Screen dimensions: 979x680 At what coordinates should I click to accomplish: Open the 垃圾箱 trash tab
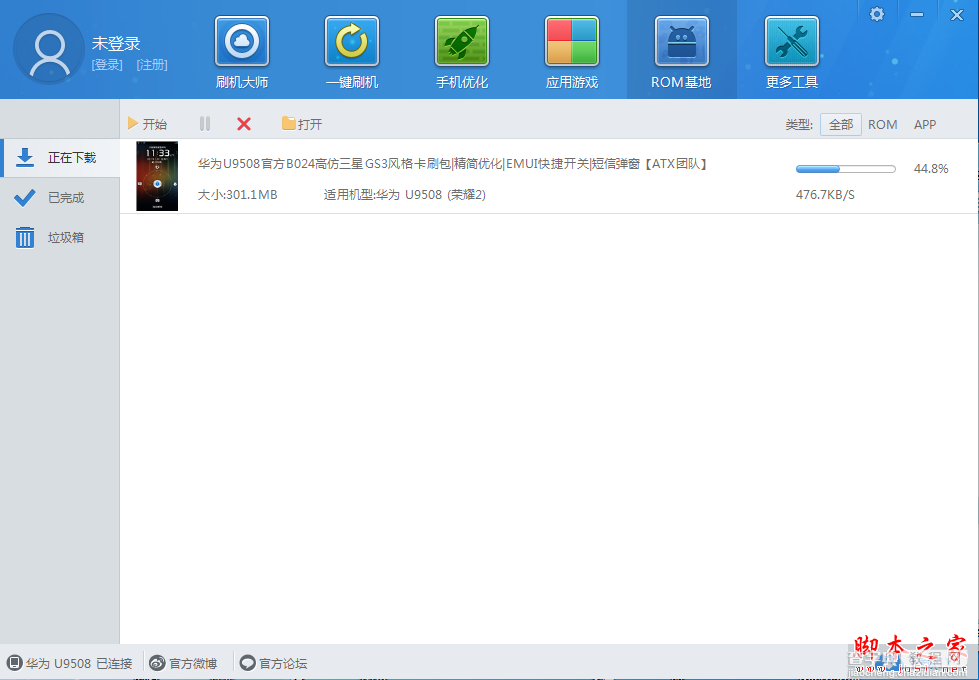pos(60,237)
